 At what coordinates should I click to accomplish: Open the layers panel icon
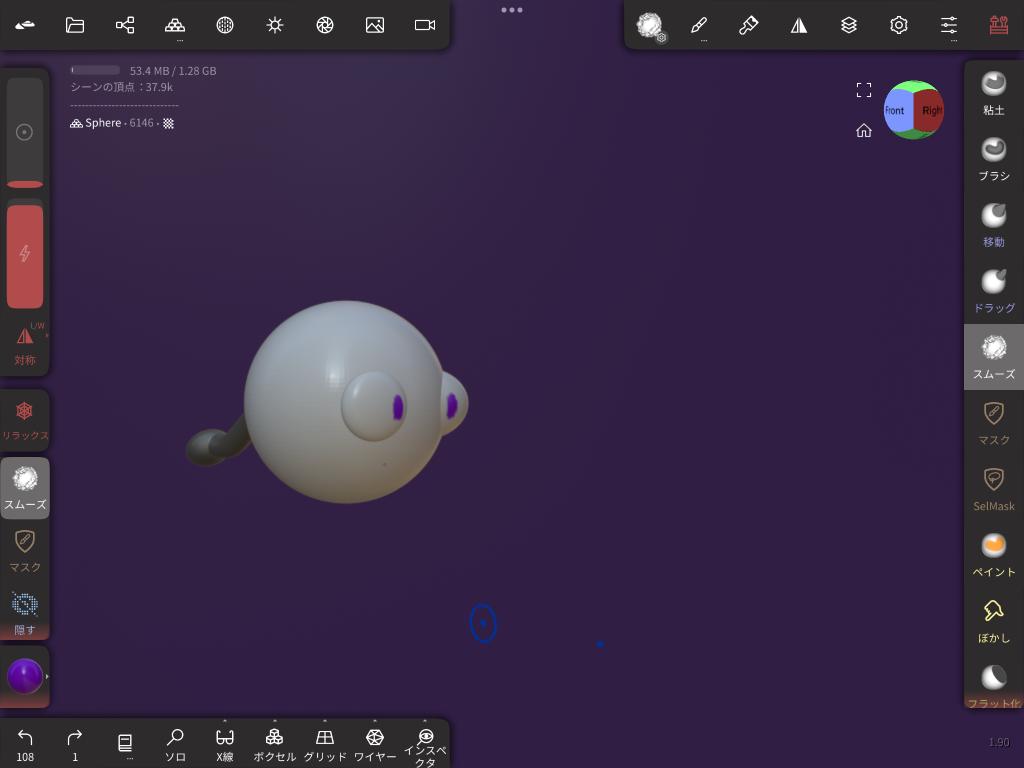(x=849, y=25)
